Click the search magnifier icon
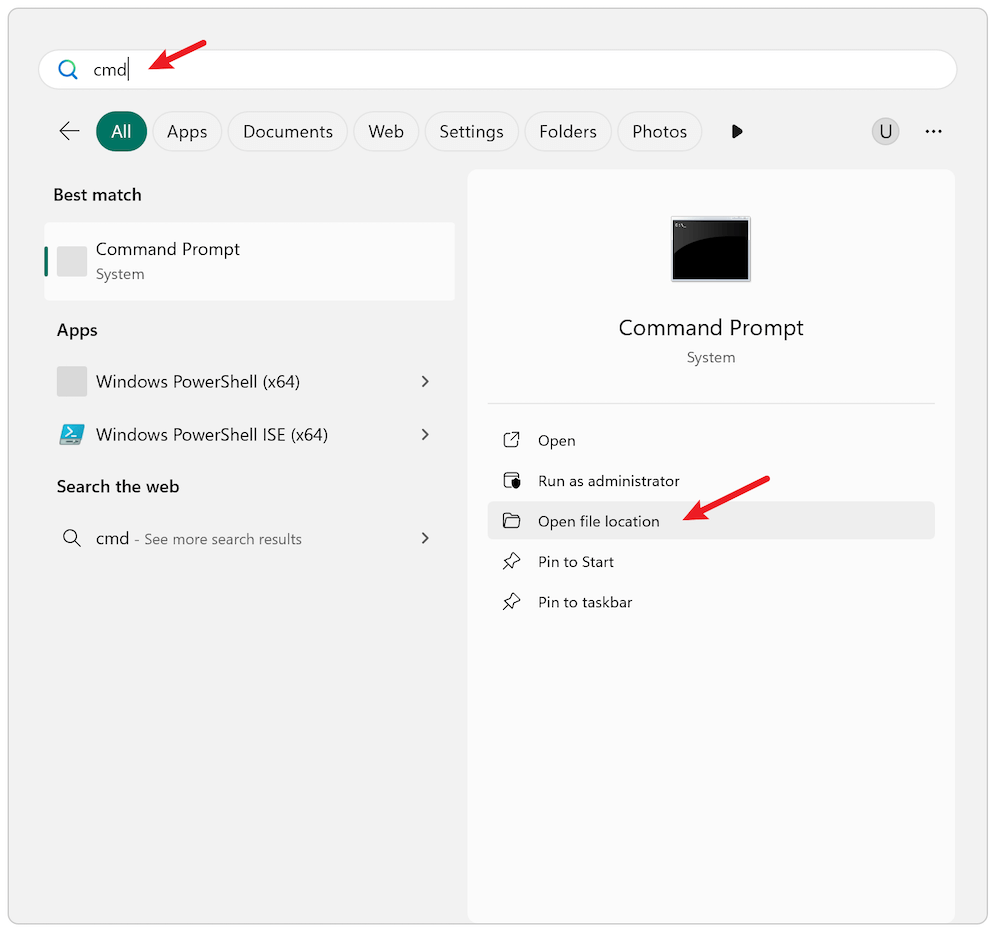The width and height of the screenshot is (1000, 934). click(68, 69)
